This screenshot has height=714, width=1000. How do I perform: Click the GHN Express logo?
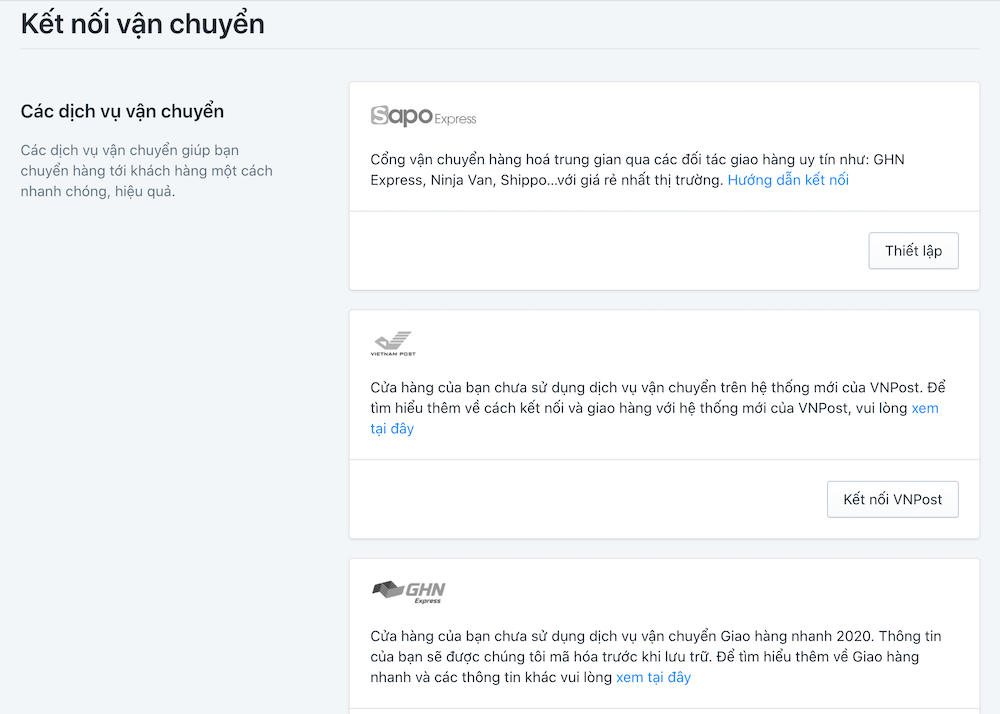coord(408,592)
